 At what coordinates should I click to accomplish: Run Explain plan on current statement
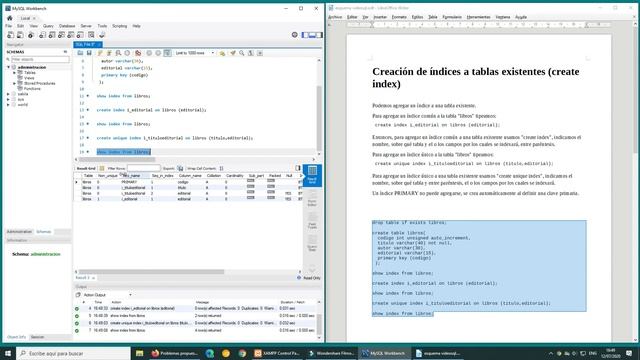click(x=118, y=53)
